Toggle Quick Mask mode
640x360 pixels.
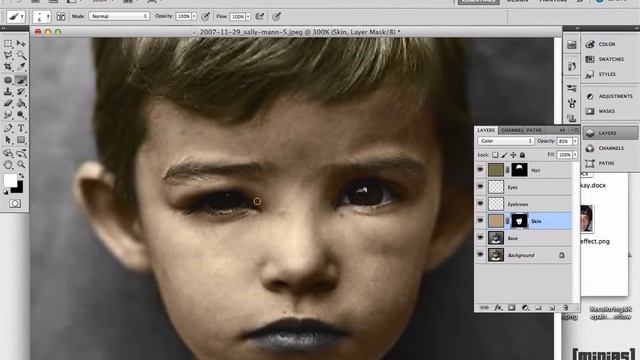point(15,203)
